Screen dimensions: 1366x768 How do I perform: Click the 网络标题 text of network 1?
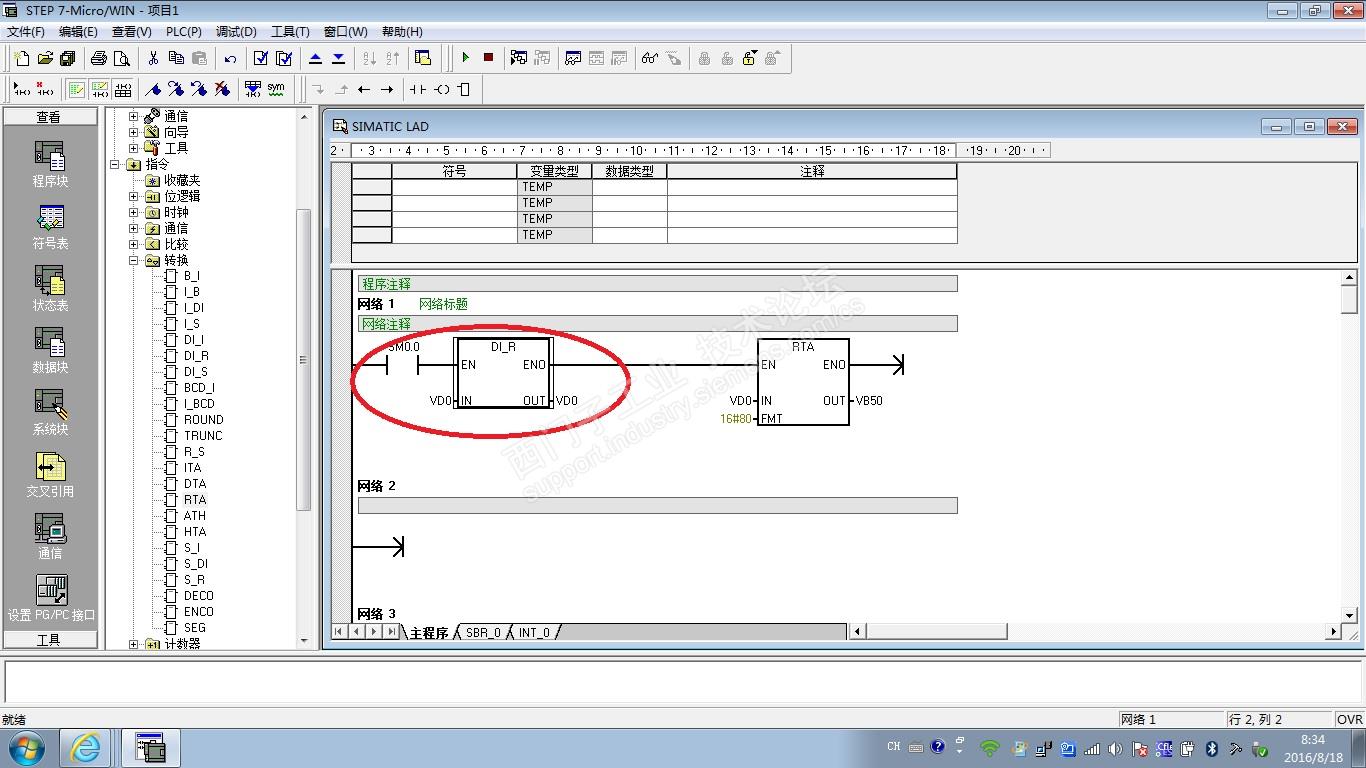(x=443, y=304)
